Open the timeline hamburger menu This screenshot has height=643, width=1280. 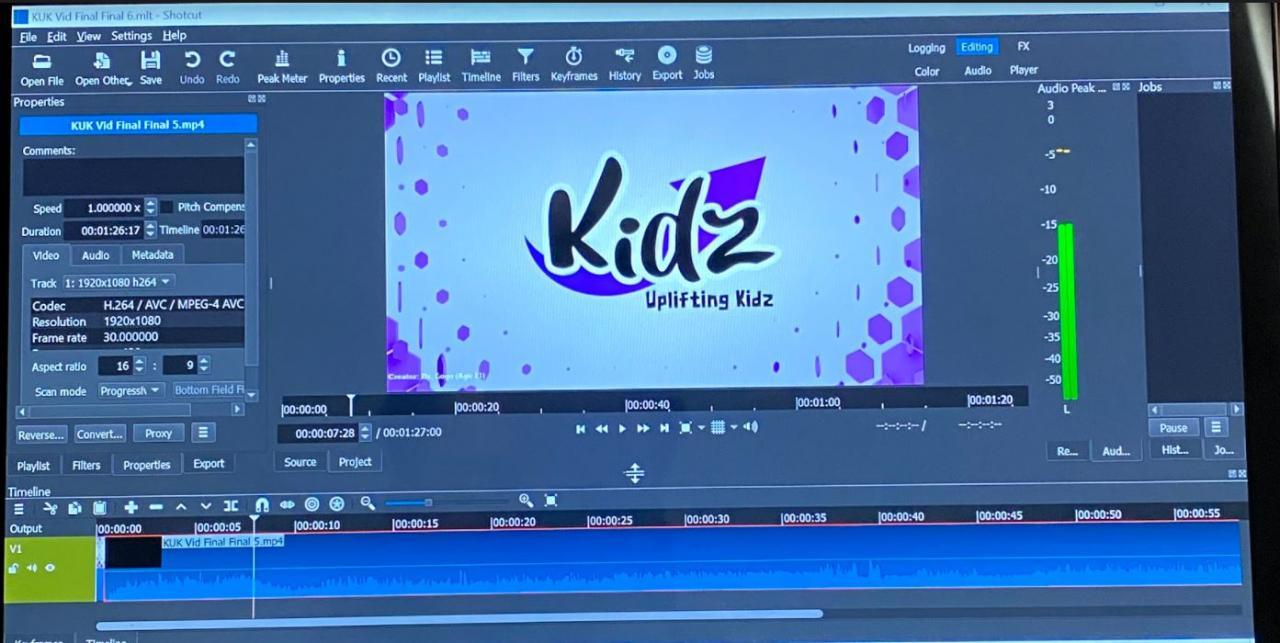click(18, 507)
